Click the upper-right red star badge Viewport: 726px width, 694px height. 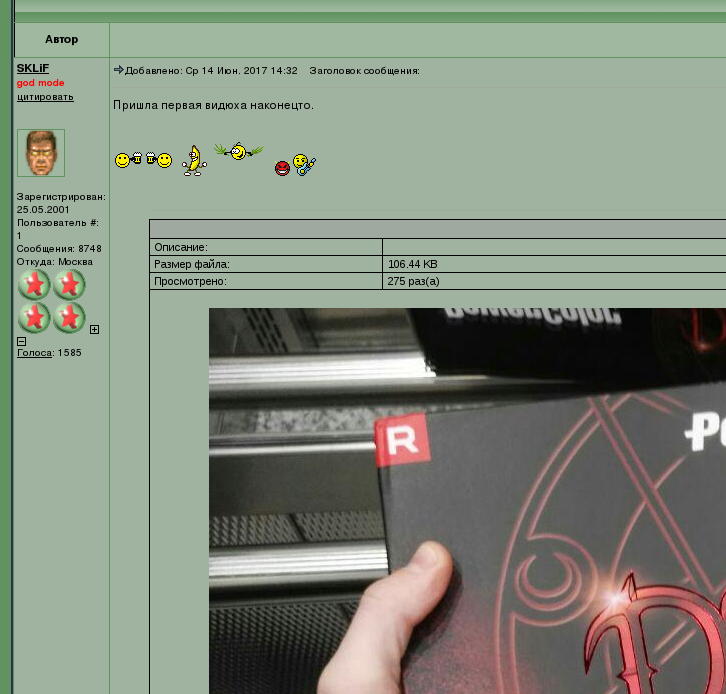pyautogui.click(x=69, y=285)
